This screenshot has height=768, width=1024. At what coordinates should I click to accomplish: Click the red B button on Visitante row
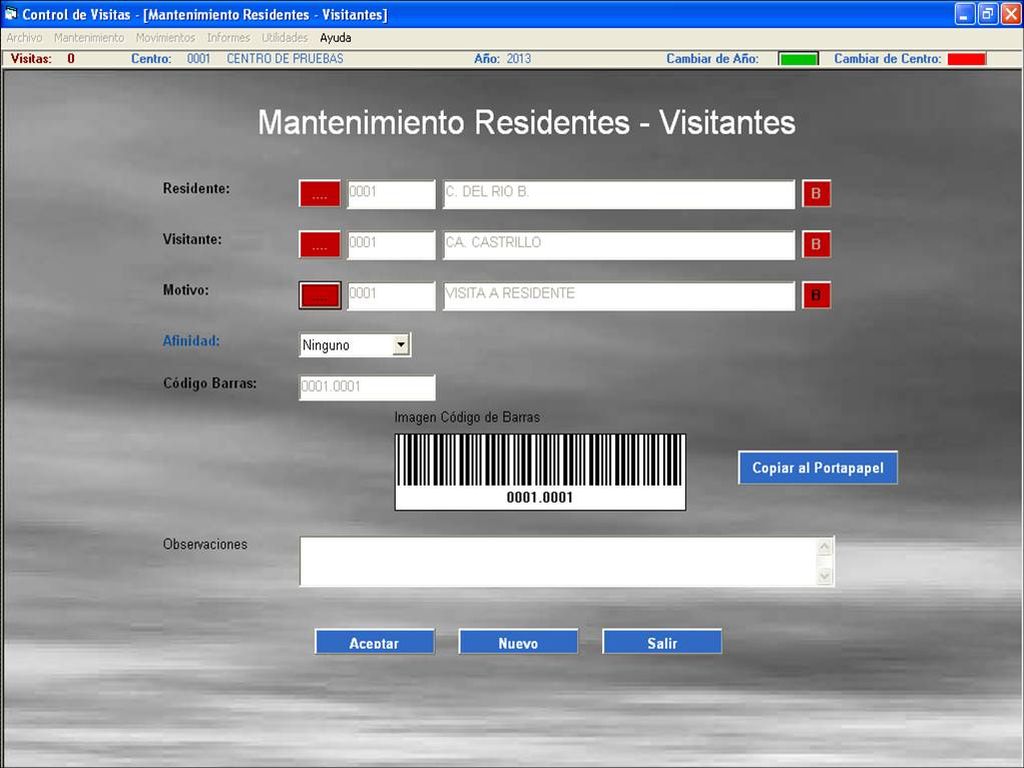click(x=816, y=244)
